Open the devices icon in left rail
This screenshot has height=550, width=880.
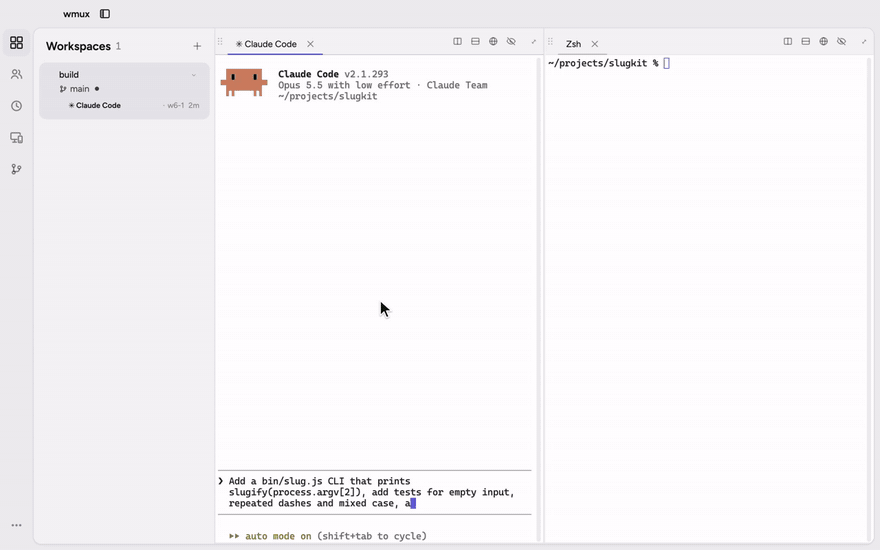pyautogui.click(x=16, y=138)
